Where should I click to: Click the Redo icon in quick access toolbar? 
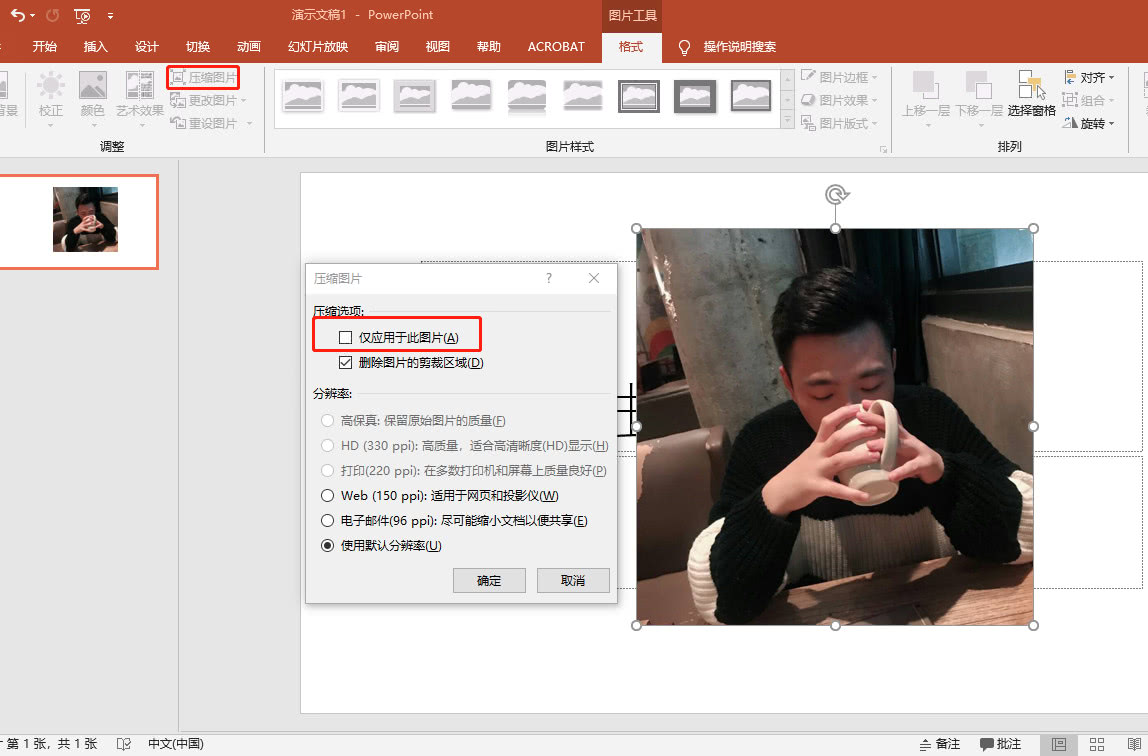[x=53, y=15]
